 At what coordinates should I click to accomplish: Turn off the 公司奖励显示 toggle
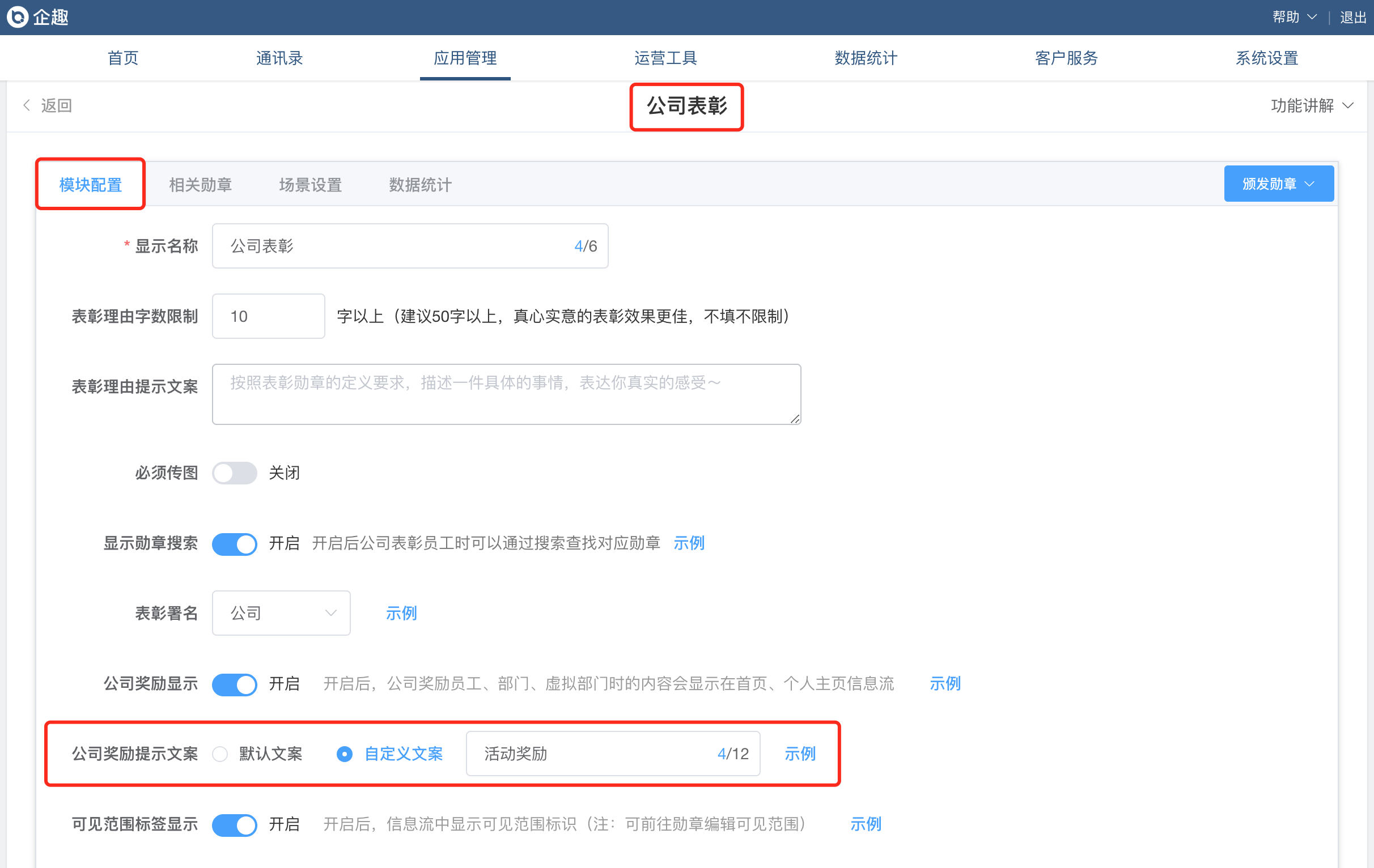click(x=235, y=684)
